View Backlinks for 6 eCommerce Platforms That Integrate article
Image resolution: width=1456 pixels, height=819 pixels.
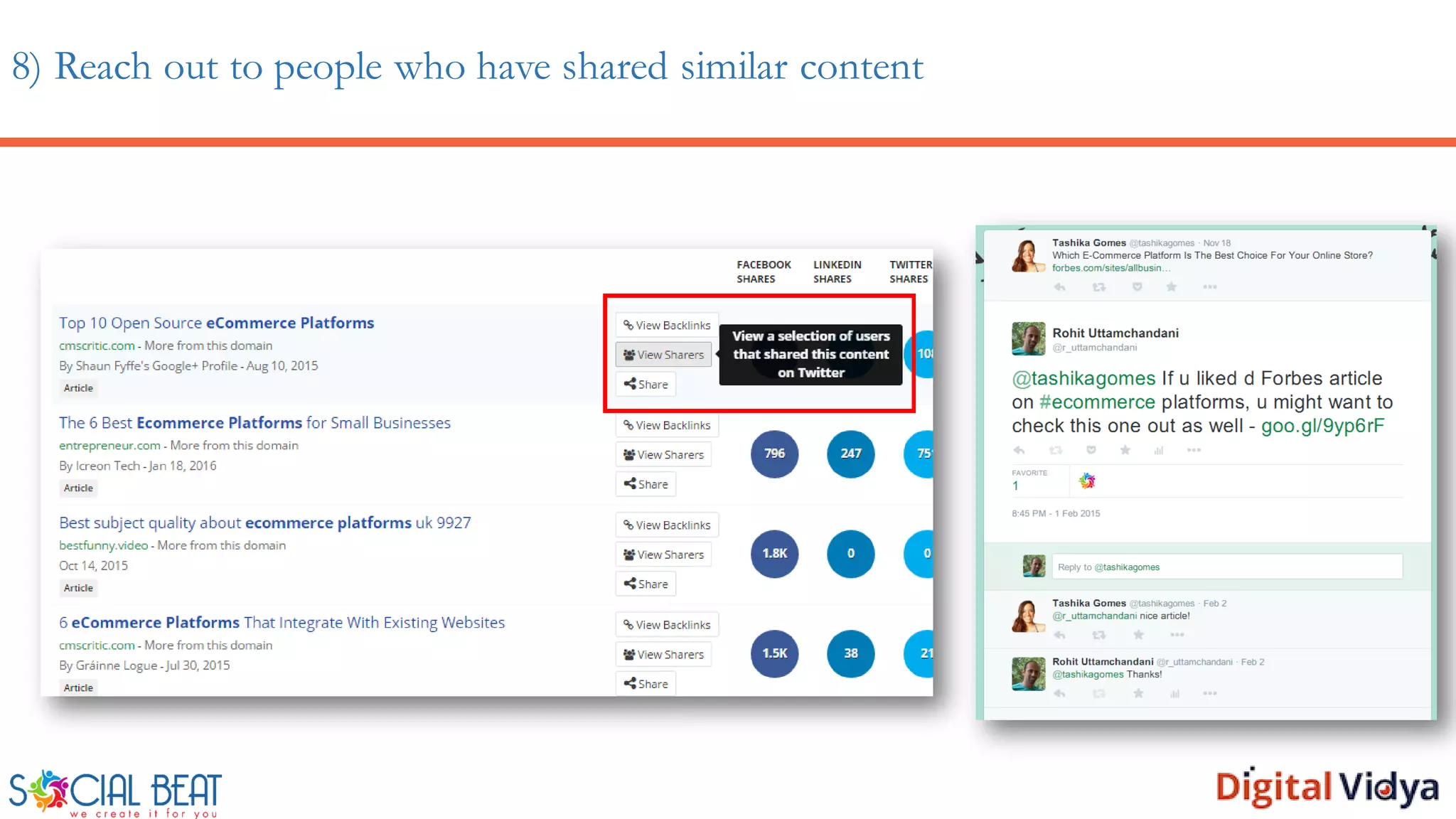667,625
